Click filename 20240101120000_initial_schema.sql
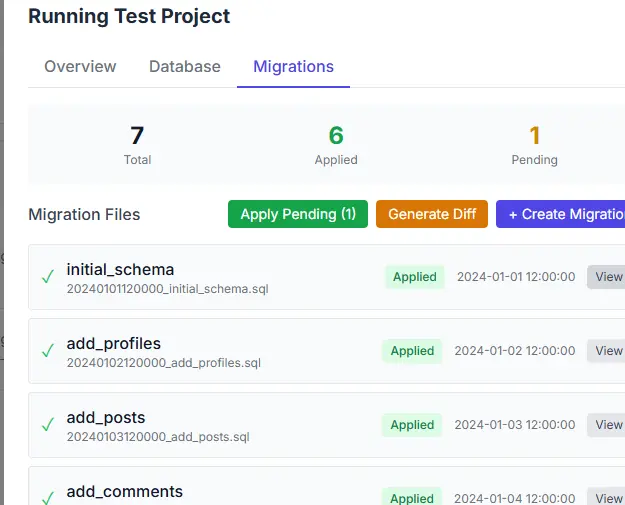The image size is (625, 505). [x=167, y=289]
